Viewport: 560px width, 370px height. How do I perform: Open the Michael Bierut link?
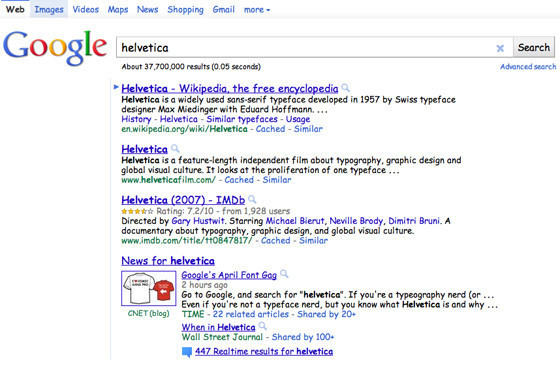tap(295, 221)
